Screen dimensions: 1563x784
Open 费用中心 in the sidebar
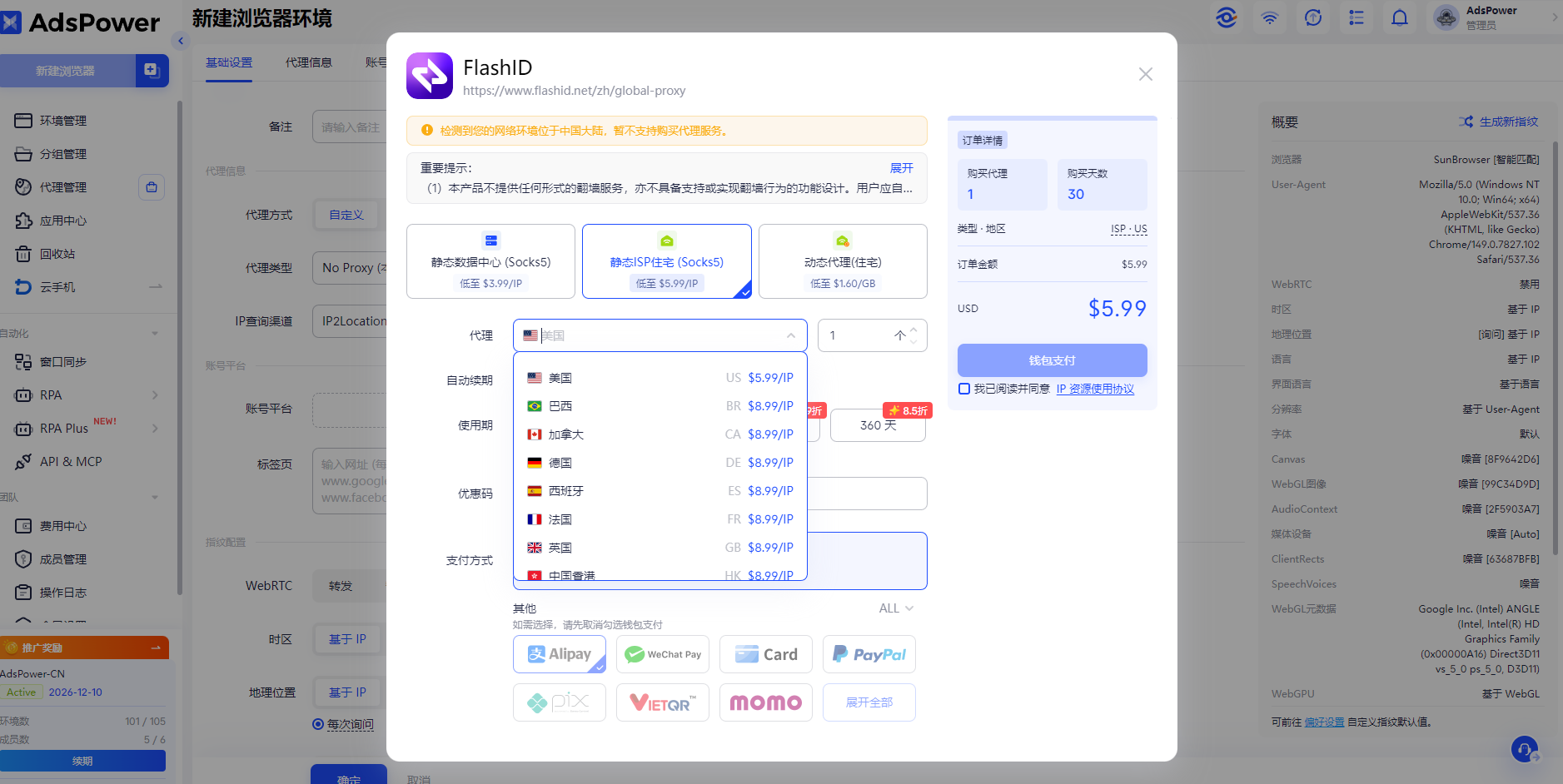pyautogui.click(x=62, y=526)
